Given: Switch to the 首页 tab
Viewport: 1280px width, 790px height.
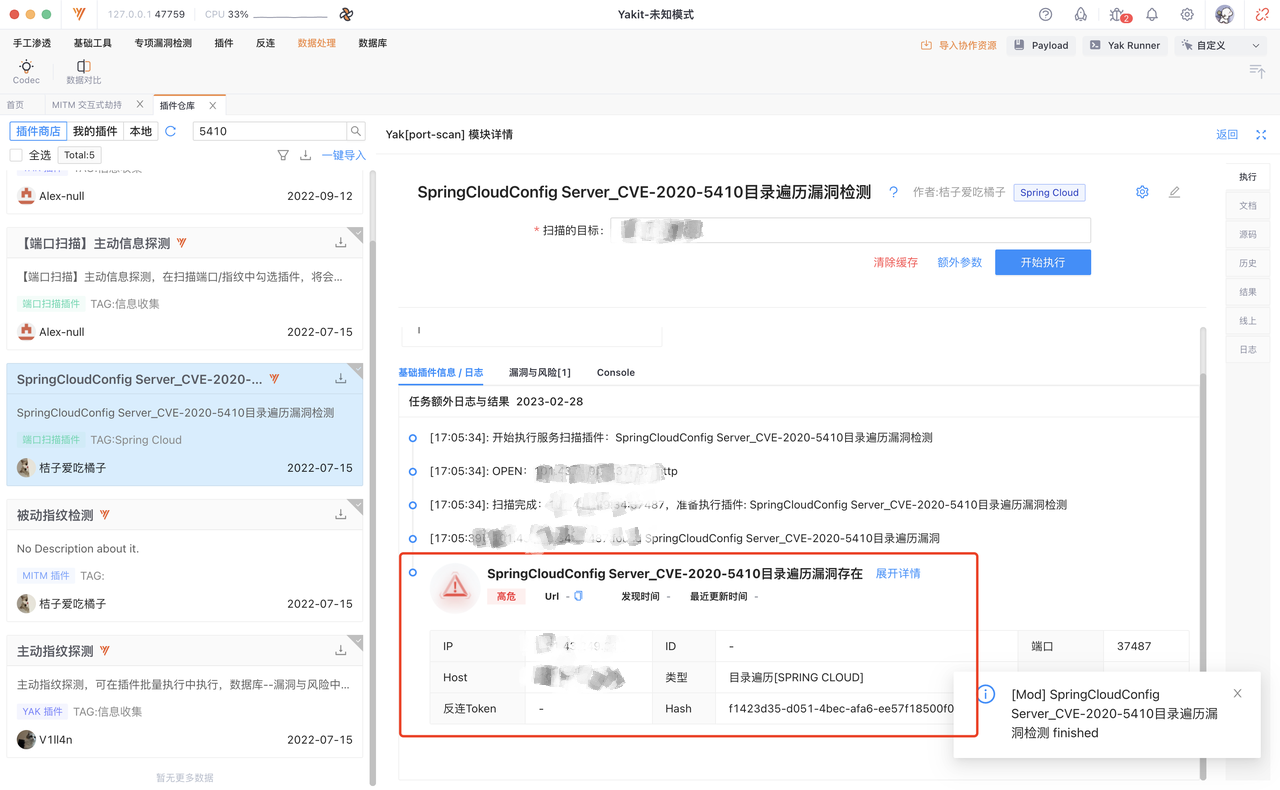Looking at the screenshot, I should pyautogui.click(x=15, y=105).
